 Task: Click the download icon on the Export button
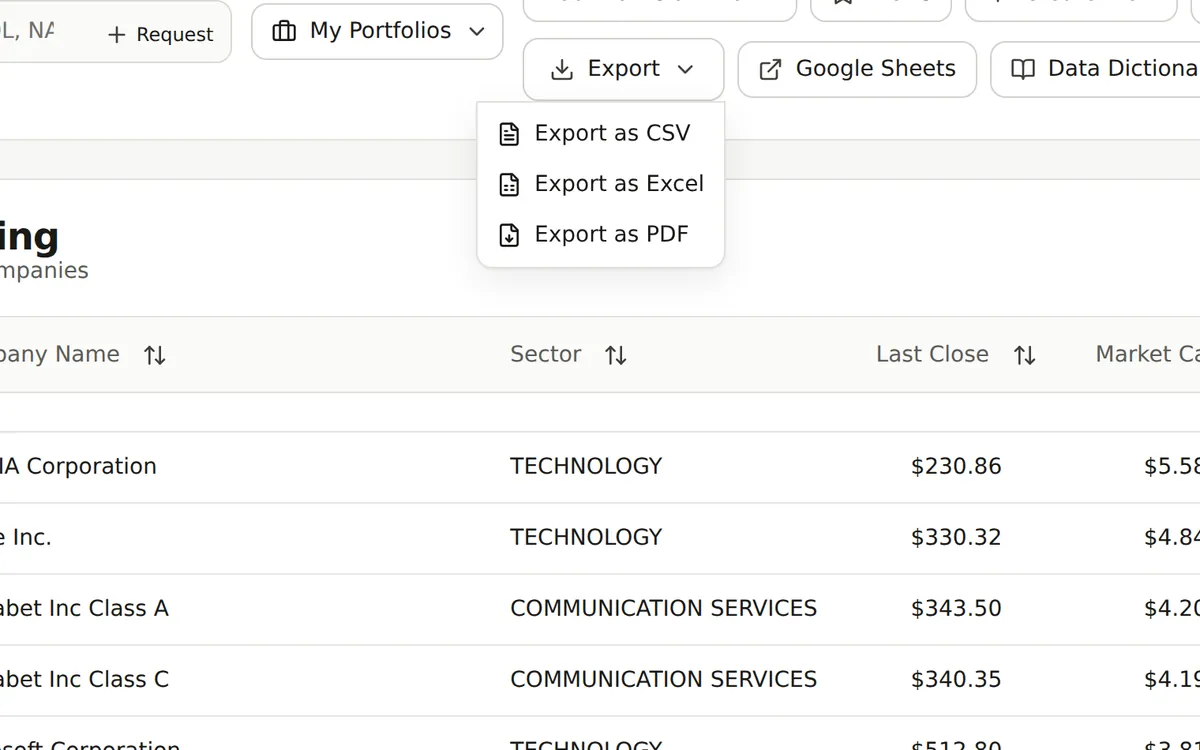tap(562, 69)
